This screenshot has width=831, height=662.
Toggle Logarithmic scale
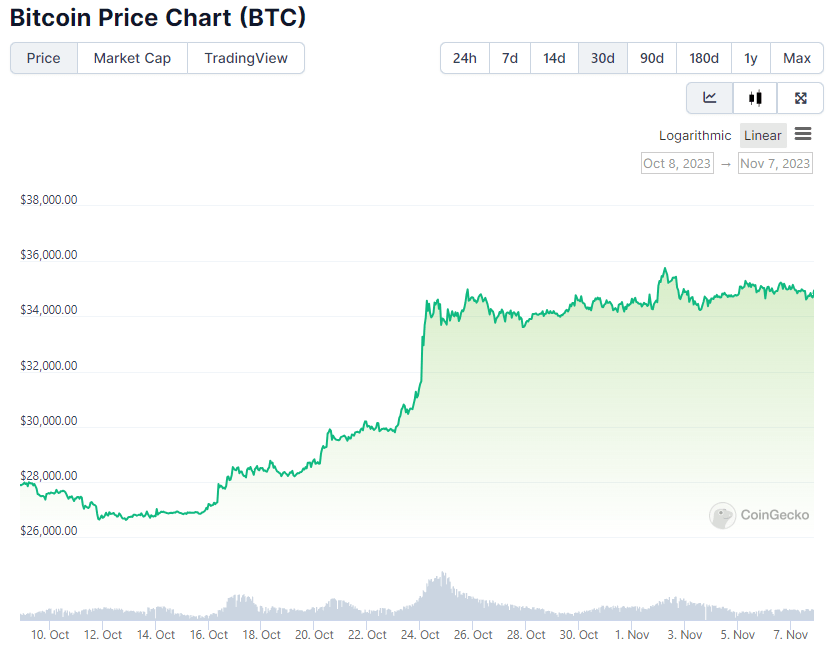[695, 136]
